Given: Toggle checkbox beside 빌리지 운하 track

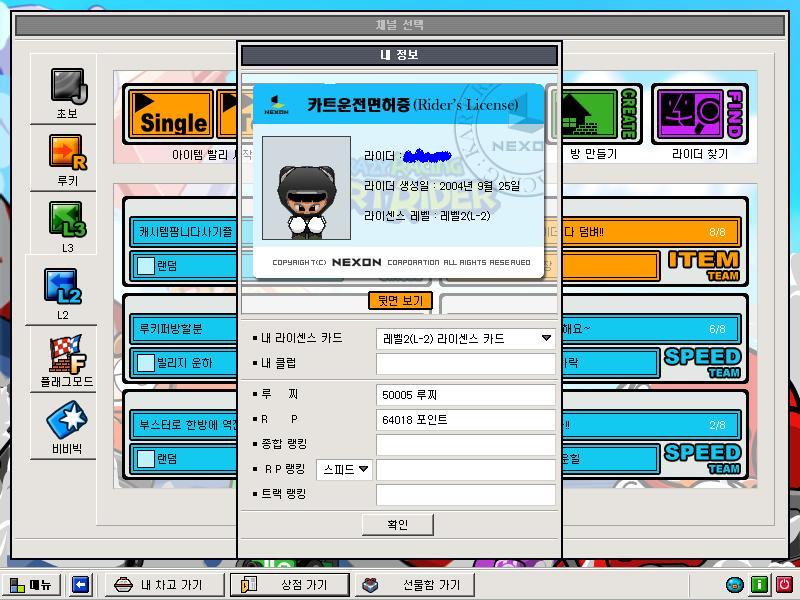Looking at the screenshot, I should [x=145, y=363].
